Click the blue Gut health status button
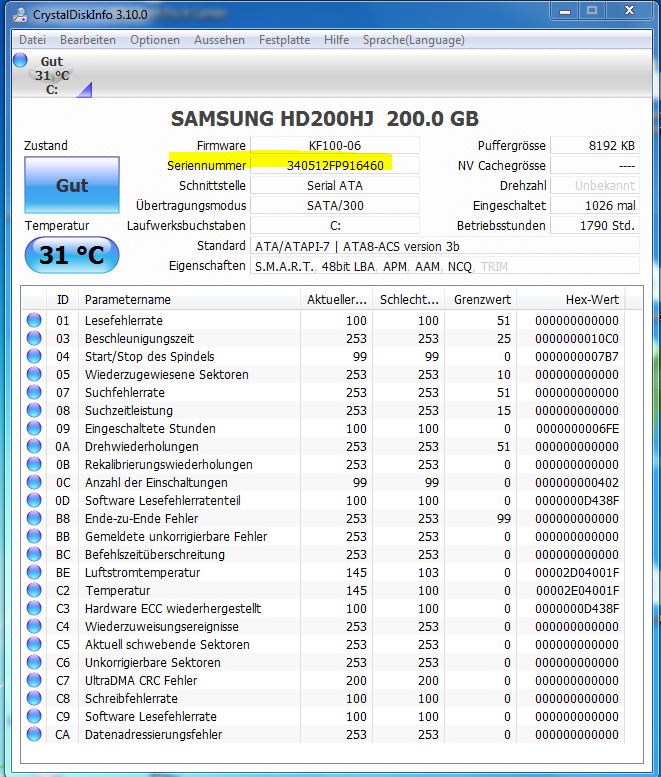This screenshot has width=661, height=777. click(72, 185)
